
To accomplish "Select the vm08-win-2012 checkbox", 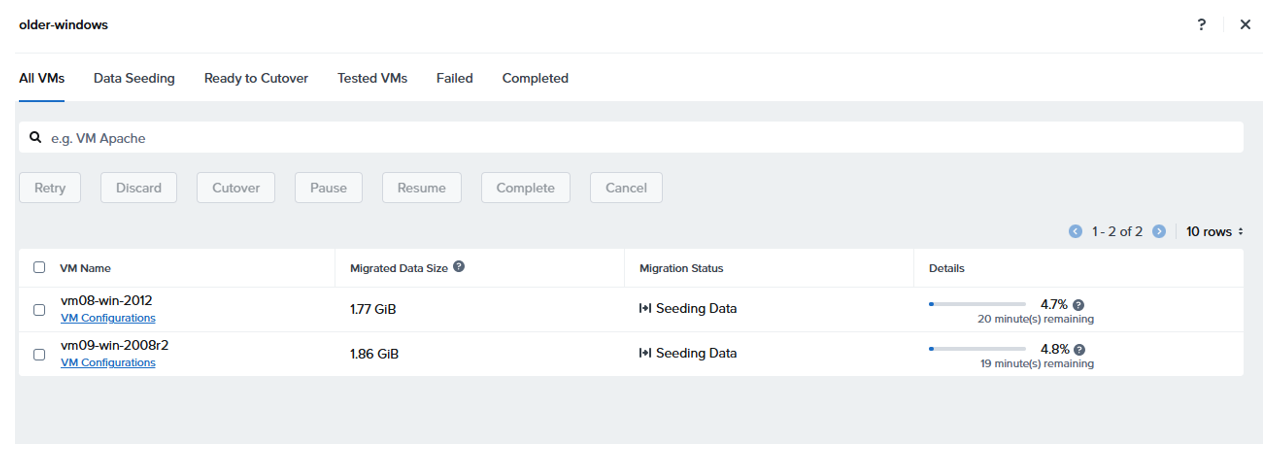I will (39, 310).
